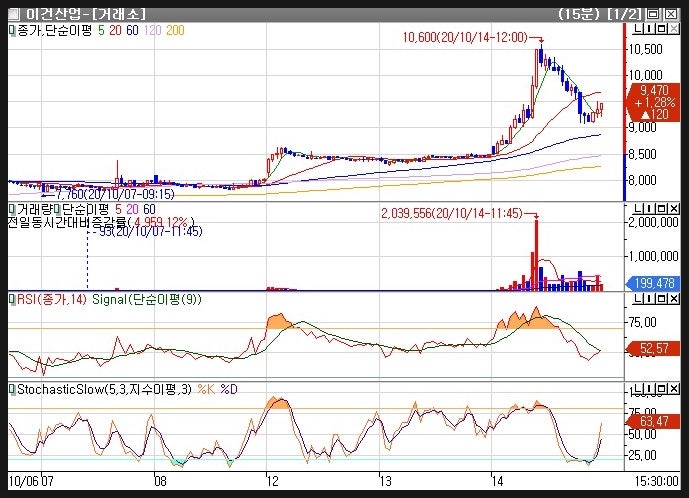Click the L-shaped icon in the Stochastic pane
Screen dimensions: 689x498
(x=638, y=389)
